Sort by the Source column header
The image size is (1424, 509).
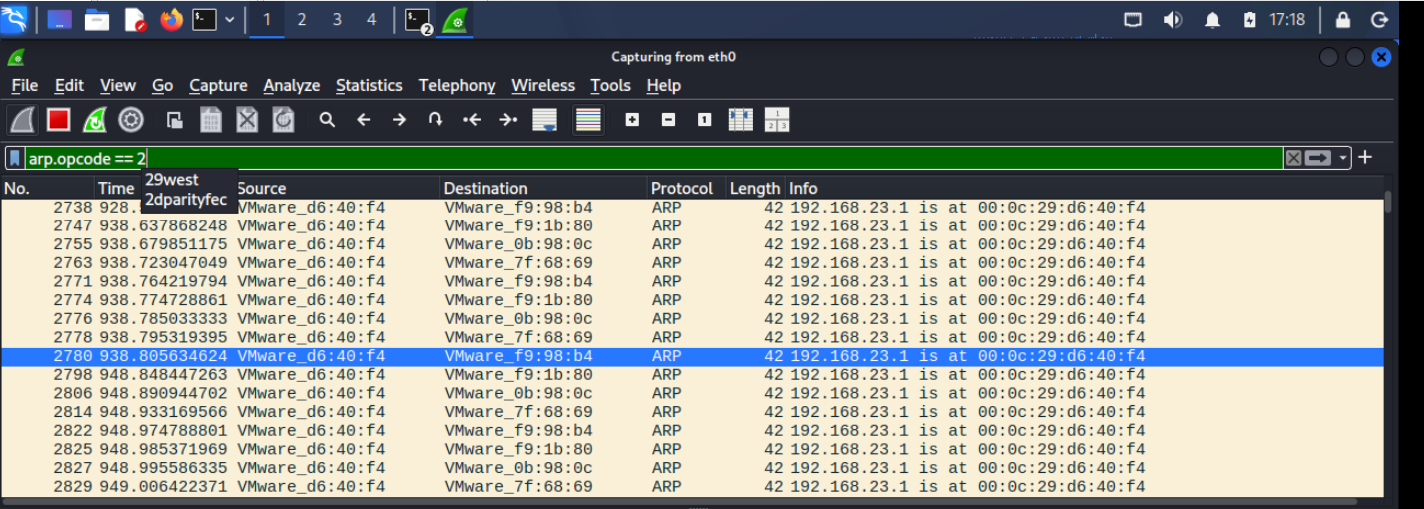[337, 188]
